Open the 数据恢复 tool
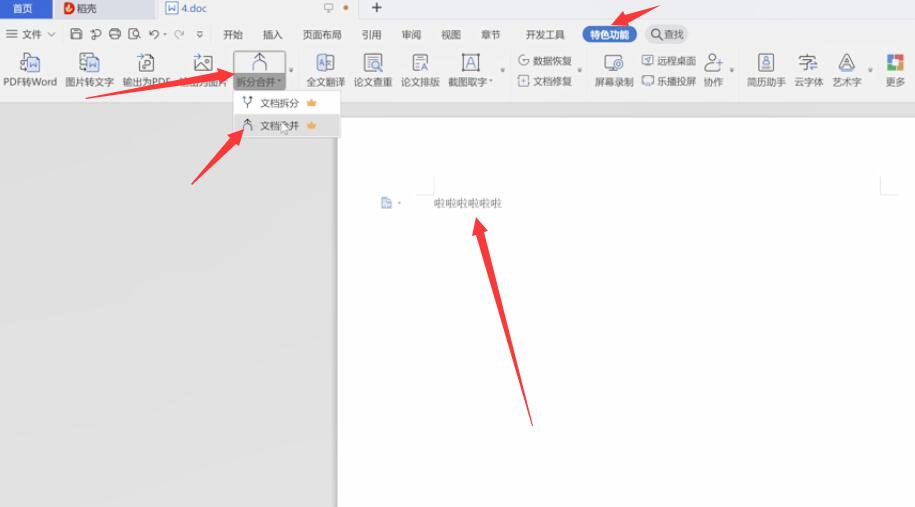915x507 pixels. pos(544,61)
